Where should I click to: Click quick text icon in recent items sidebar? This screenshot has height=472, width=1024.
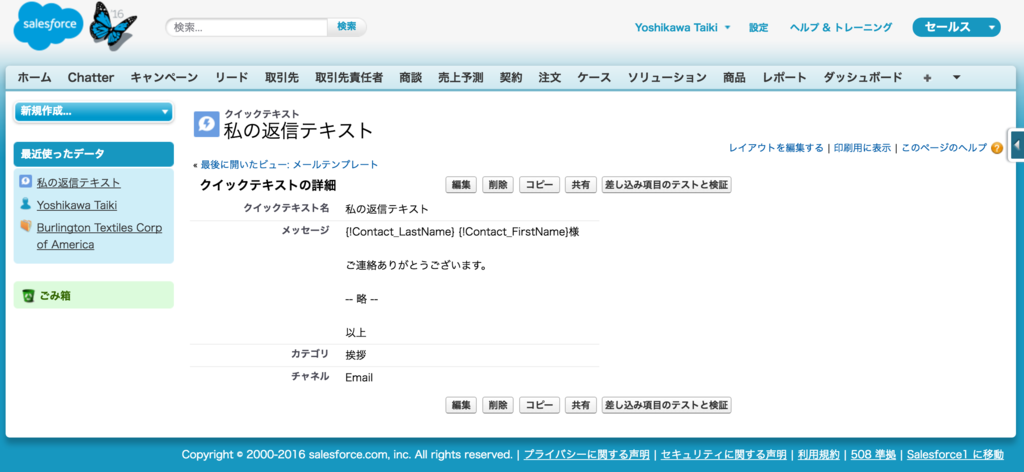coord(25,182)
